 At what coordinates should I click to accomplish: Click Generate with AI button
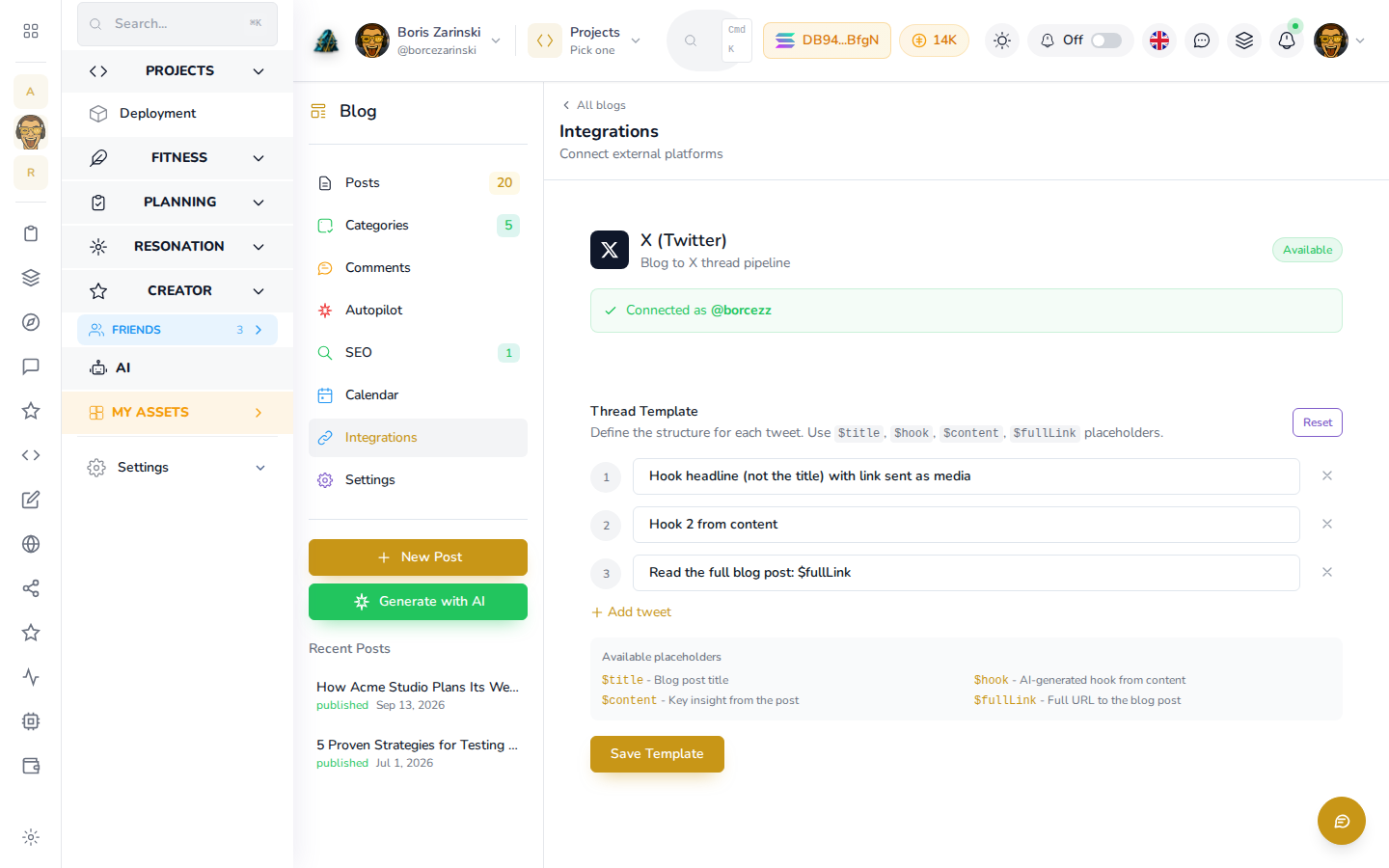pyautogui.click(x=418, y=602)
